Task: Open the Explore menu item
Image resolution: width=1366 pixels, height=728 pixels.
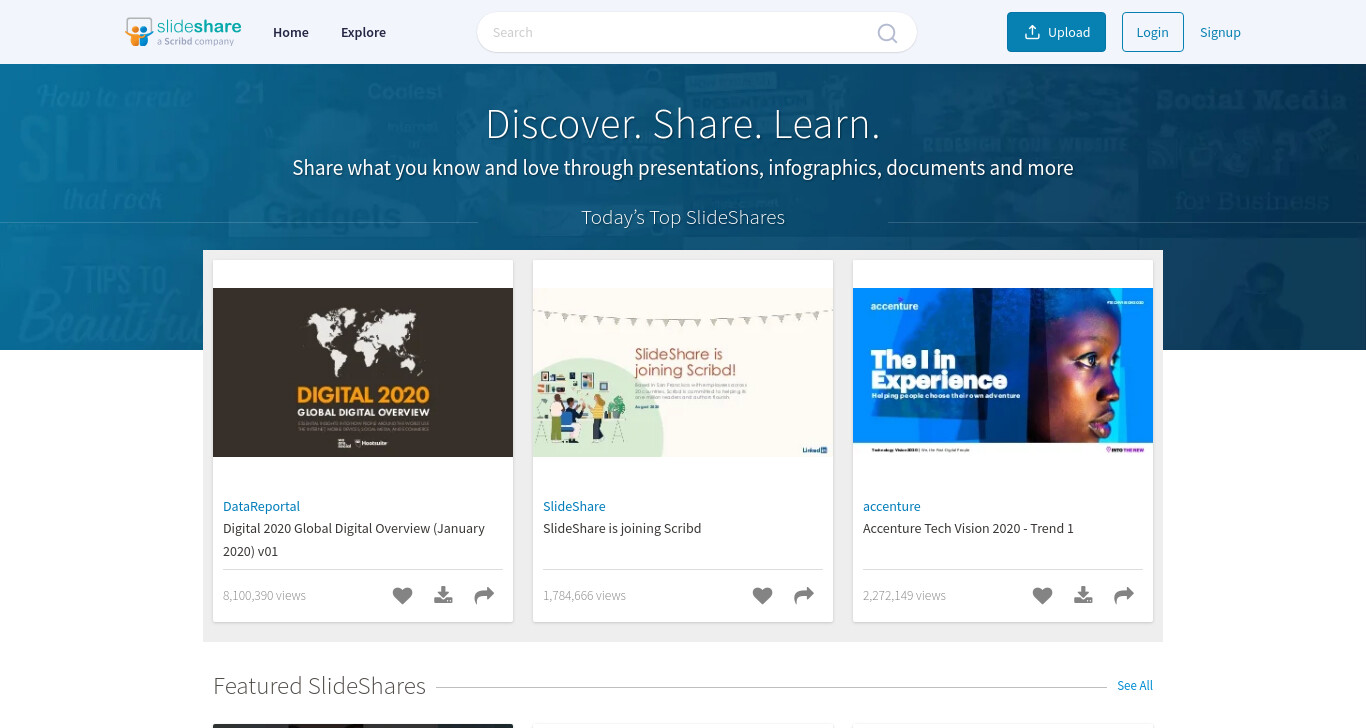Action: pyautogui.click(x=363, y=32)
